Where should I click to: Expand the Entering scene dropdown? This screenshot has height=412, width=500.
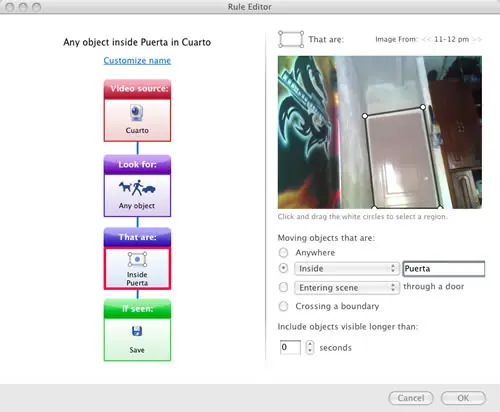(x=347, y=288)
